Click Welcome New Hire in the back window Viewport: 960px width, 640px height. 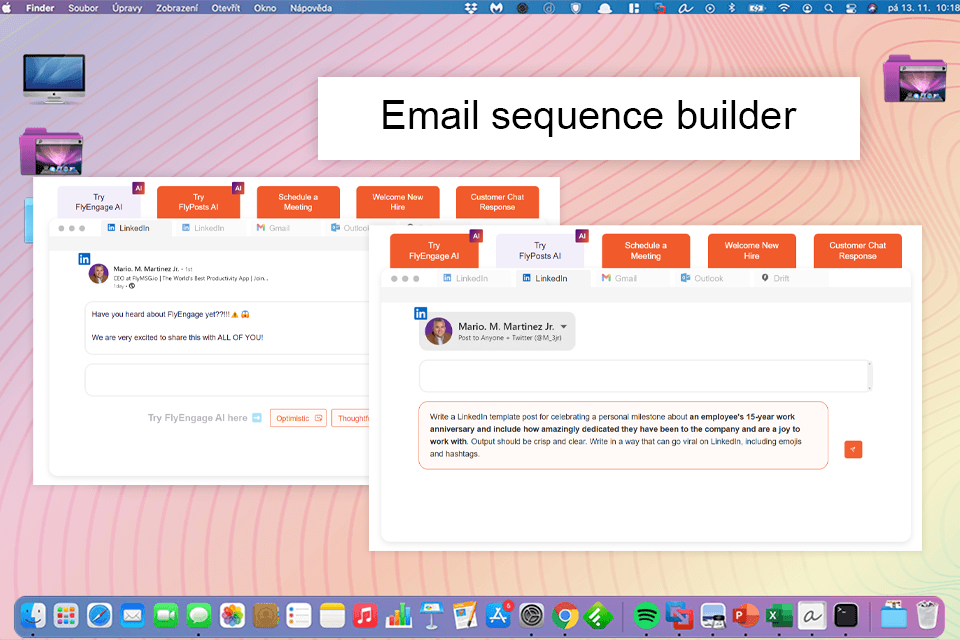(398, 202)
